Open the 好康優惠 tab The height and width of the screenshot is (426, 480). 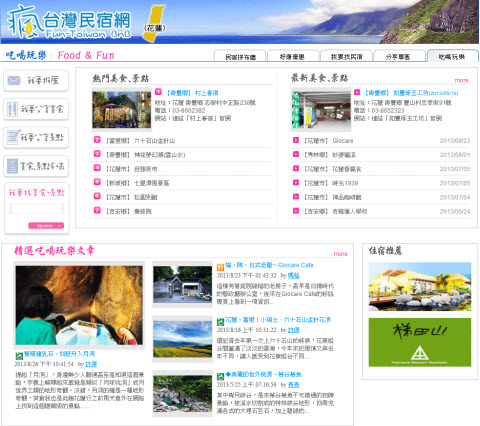tap(292, 56)
